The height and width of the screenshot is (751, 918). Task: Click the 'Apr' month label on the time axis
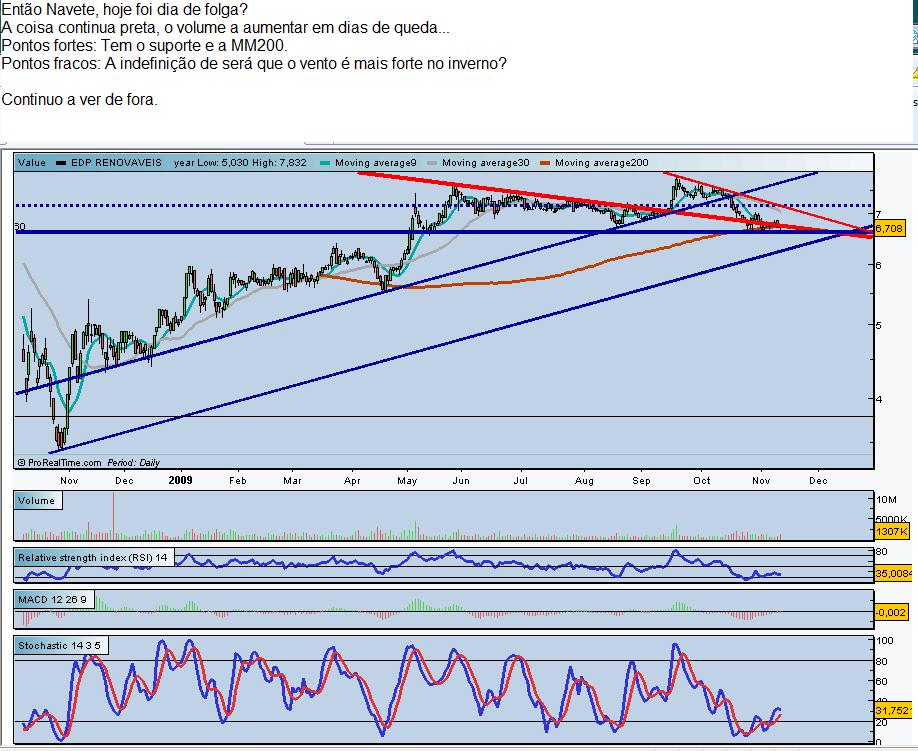coord(352,481)
